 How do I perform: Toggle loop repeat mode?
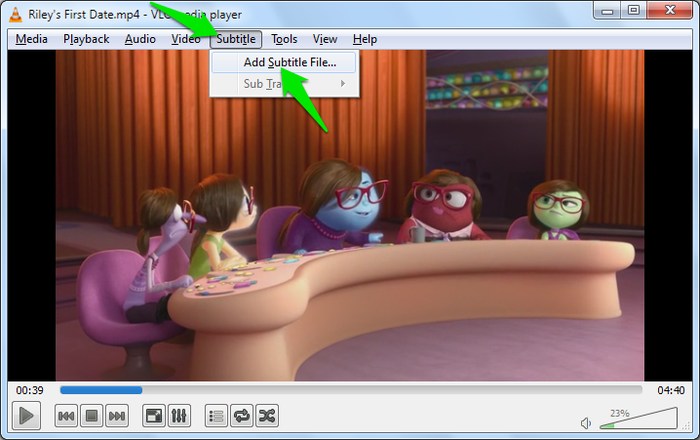point(242,416)
